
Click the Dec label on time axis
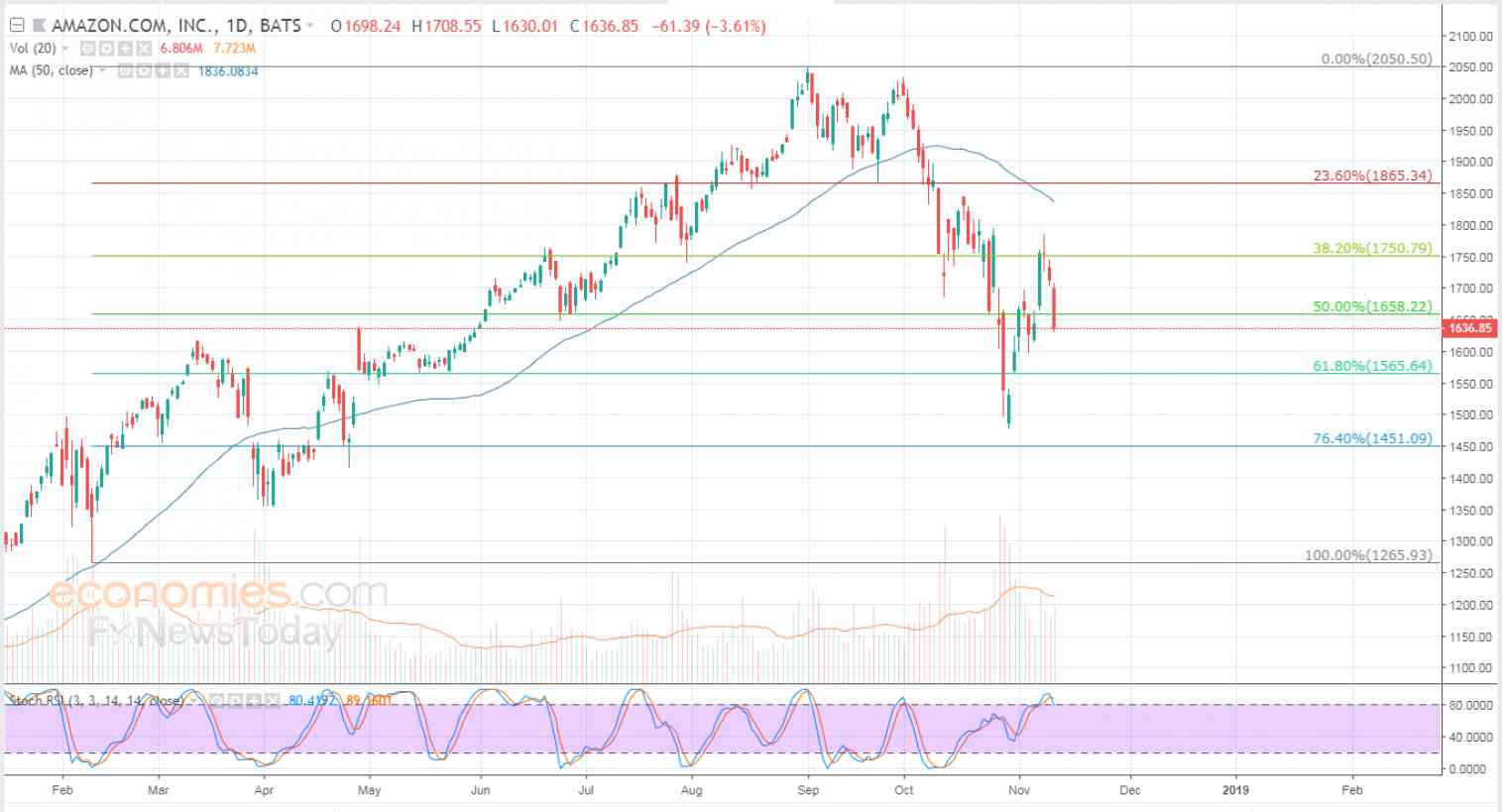1129,790
